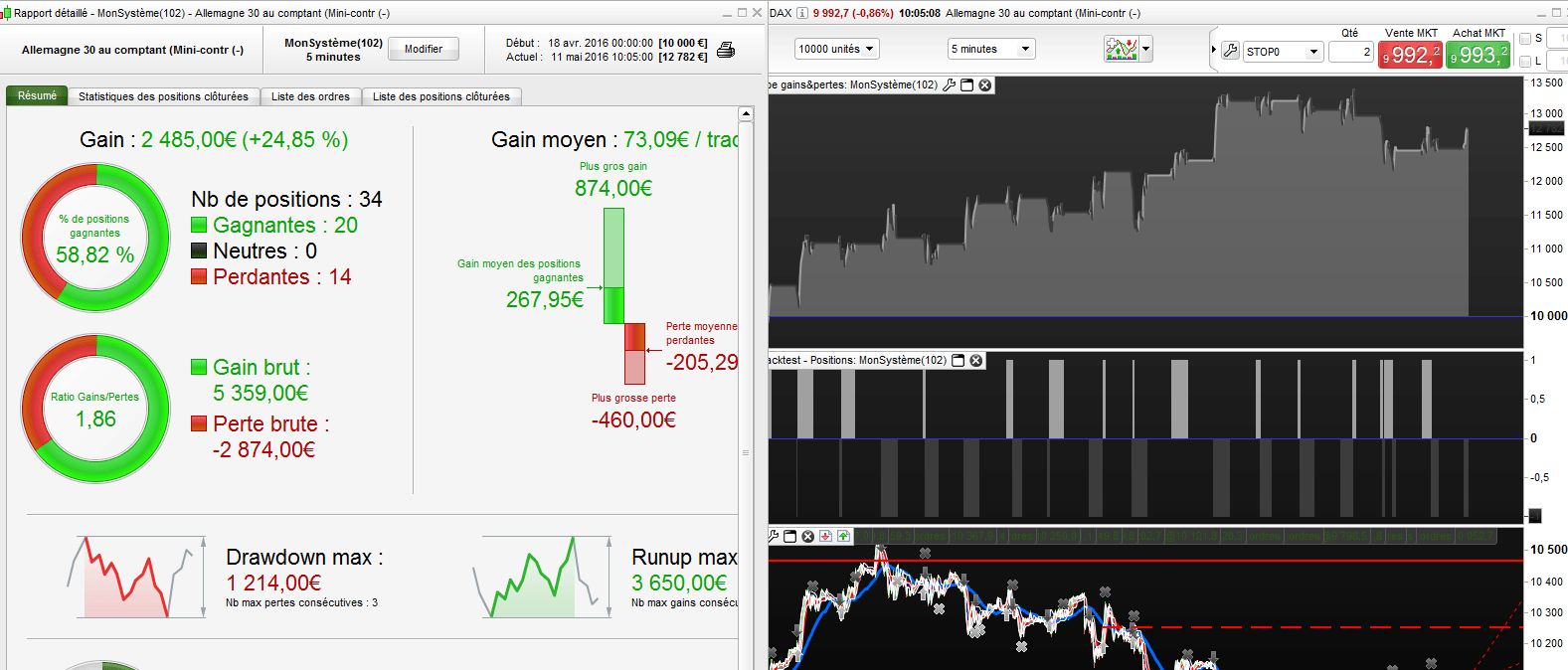Click the green Gain brut swatch
Image resolution: width=1568 pixels, height=670 pixels.
[x=199, y=367]
